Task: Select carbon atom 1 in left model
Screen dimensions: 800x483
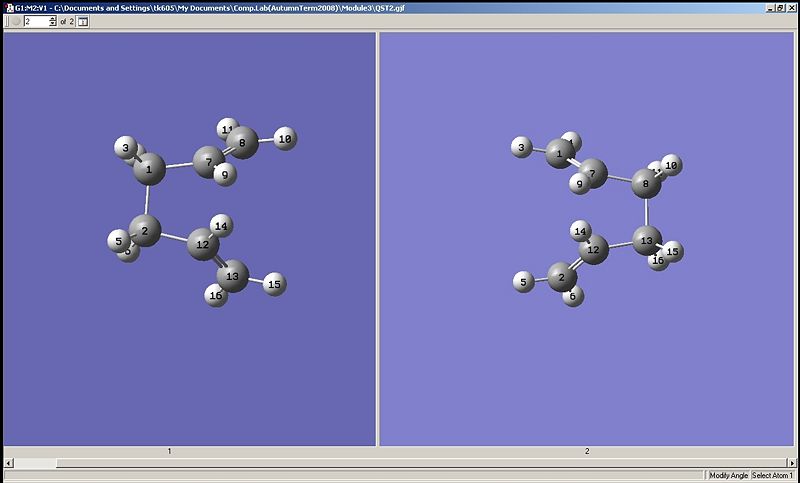Action: (x=149, y=170)
